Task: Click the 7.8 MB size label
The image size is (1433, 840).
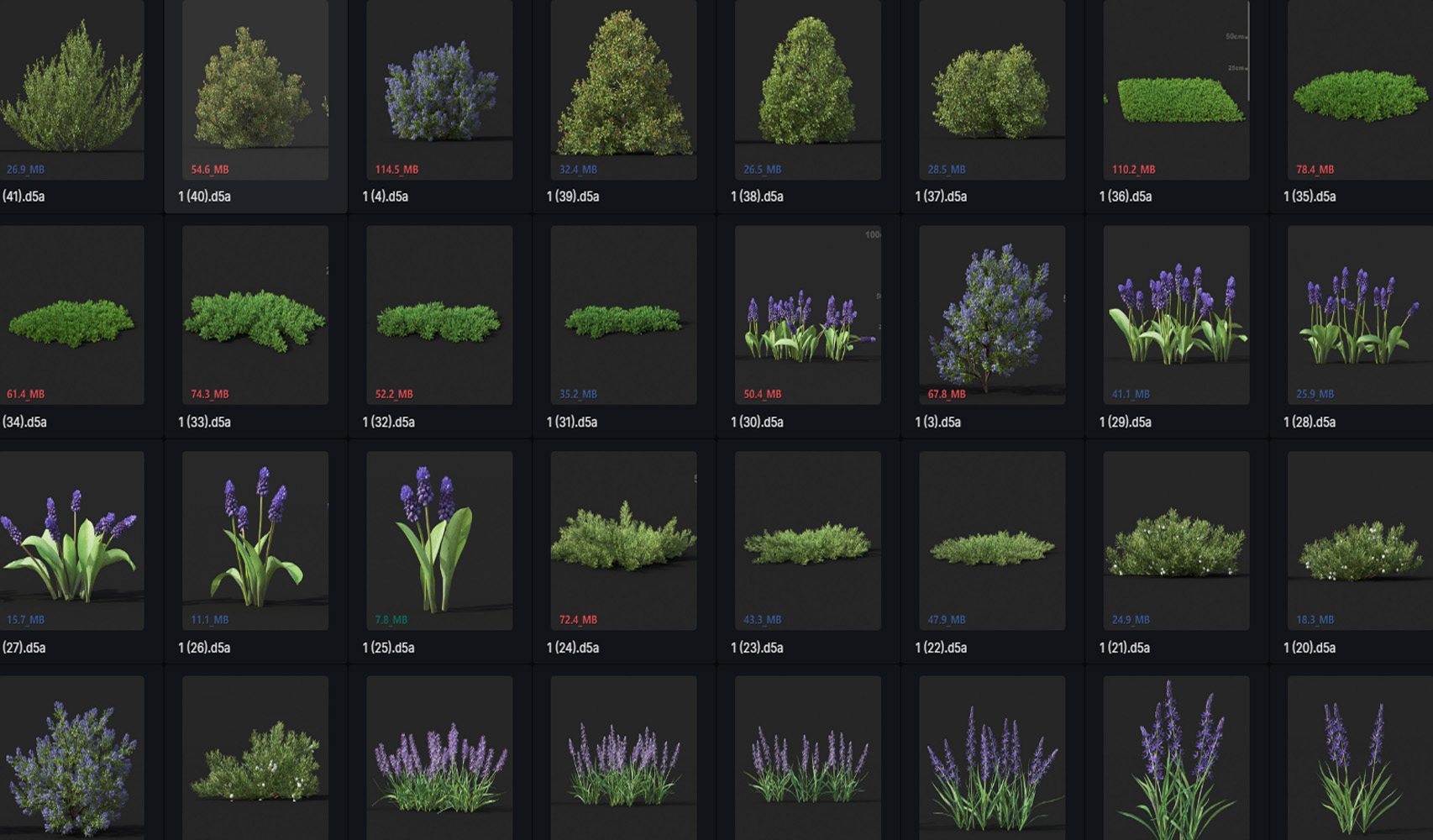Action: (391, 620)
